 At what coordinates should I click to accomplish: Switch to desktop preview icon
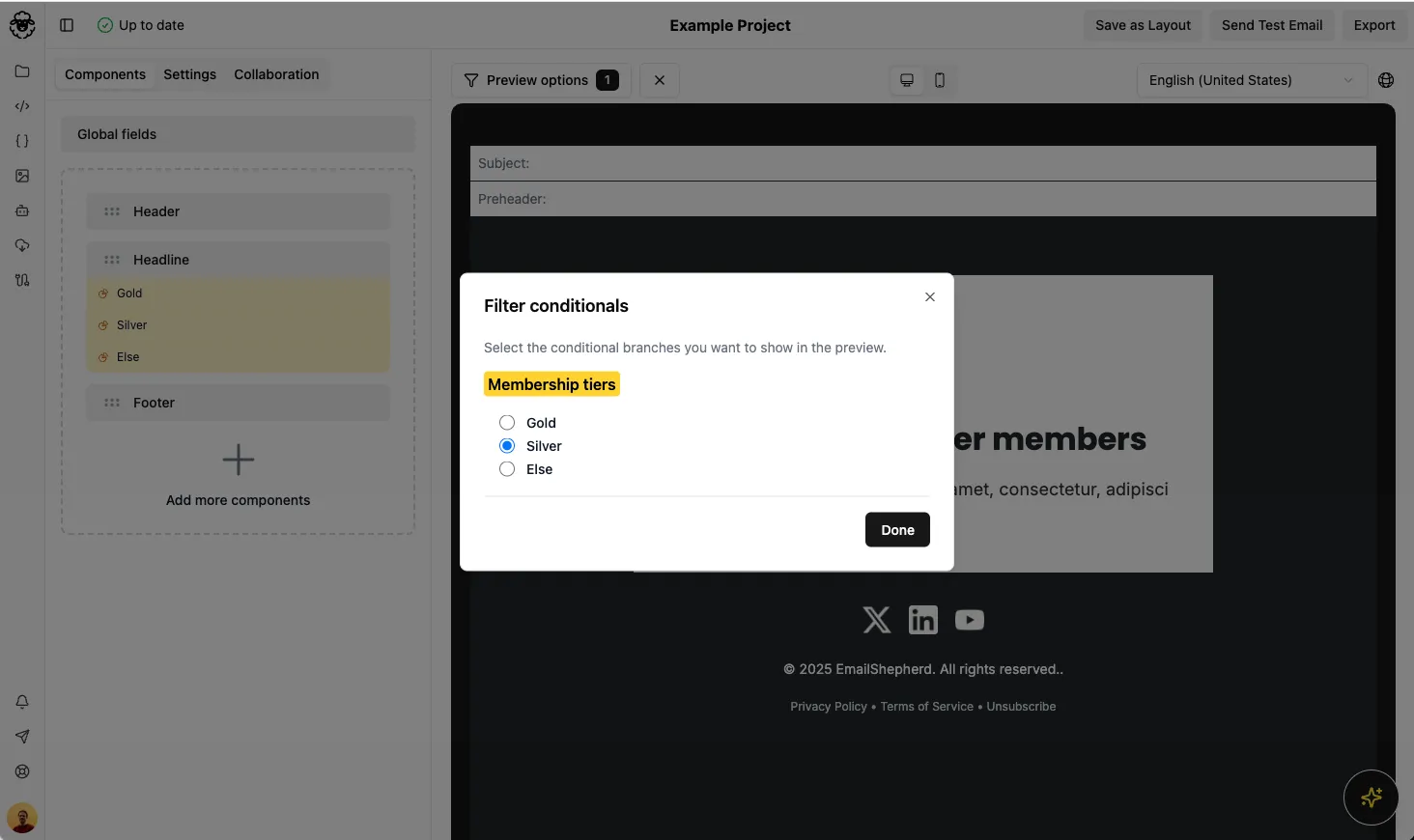(907, 80)
